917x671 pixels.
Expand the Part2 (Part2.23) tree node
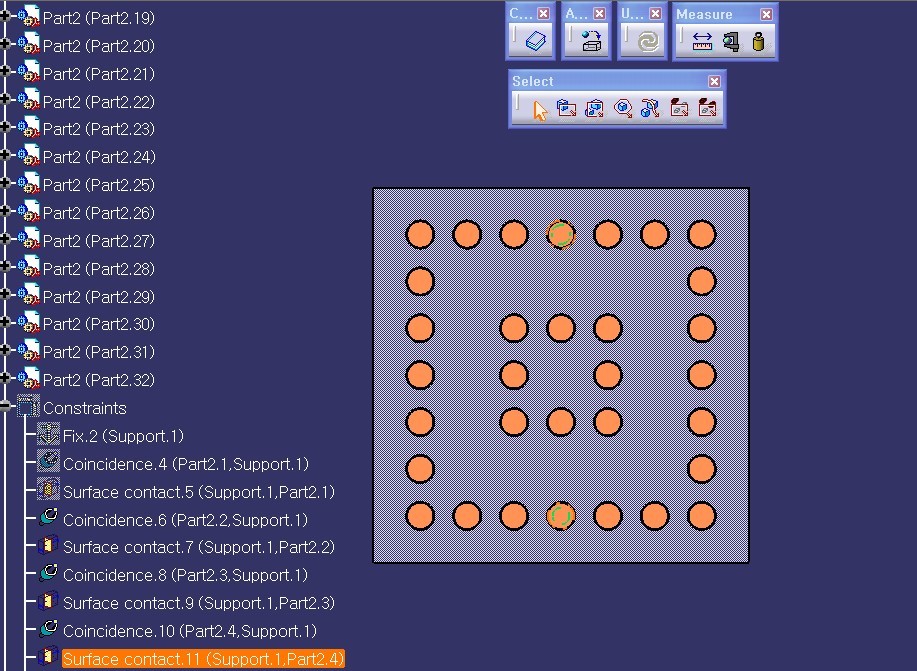point(5,127)
